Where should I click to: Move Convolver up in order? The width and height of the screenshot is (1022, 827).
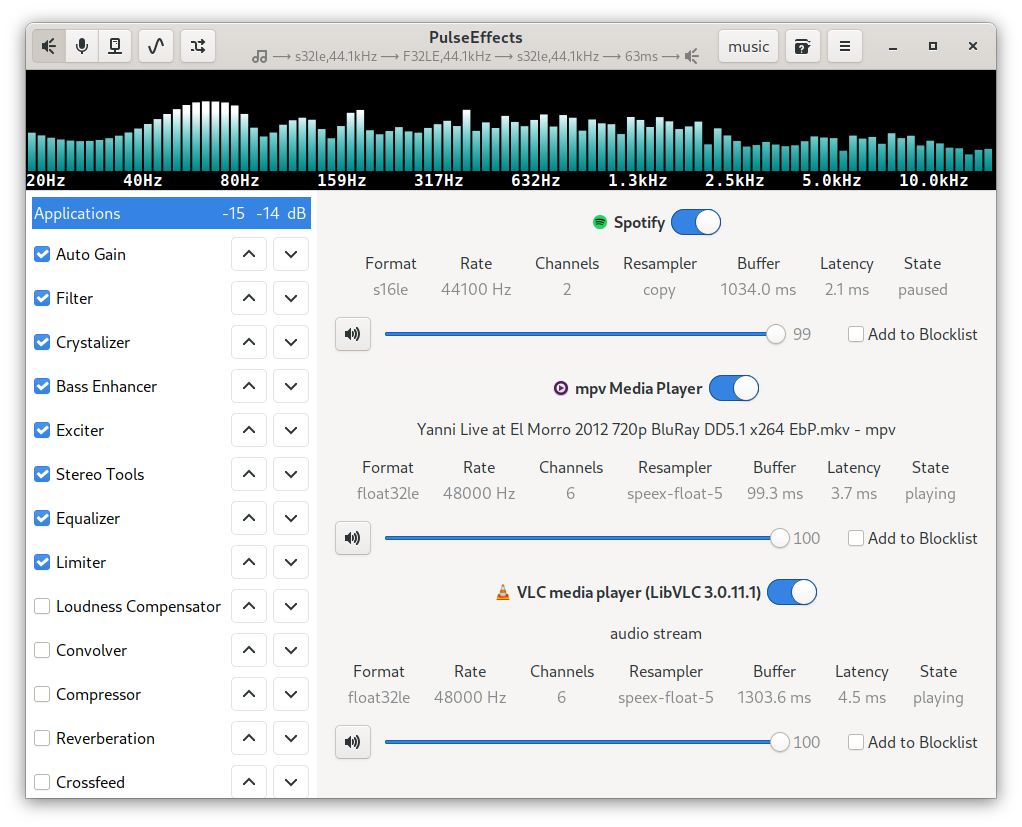coord(249,650)
